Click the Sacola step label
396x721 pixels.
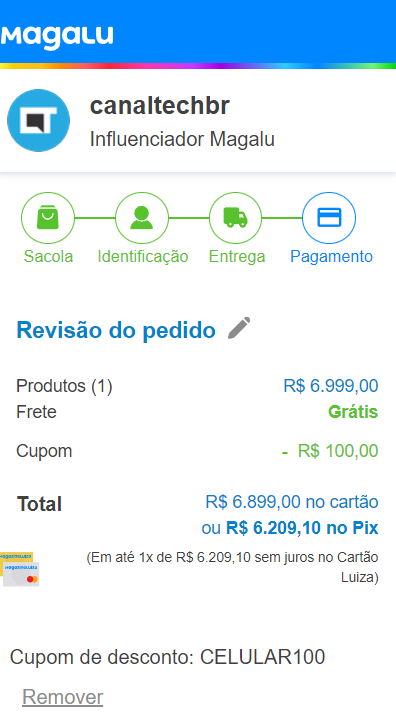coord(48,256)
